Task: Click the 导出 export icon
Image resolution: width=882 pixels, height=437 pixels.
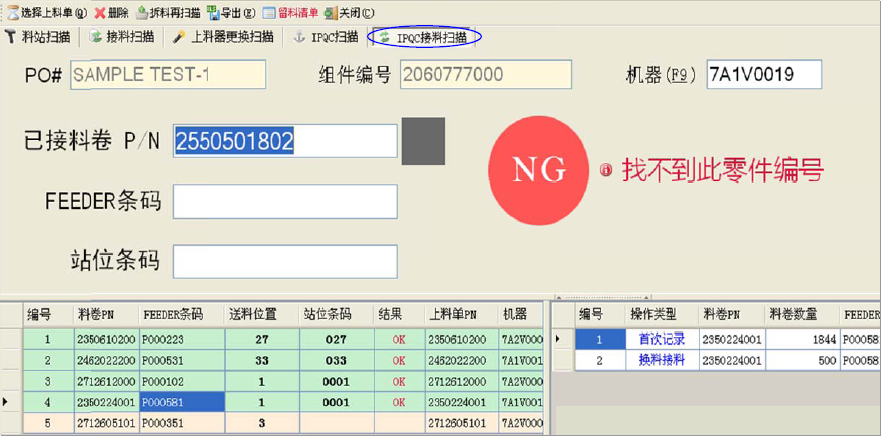Action: 213,12
